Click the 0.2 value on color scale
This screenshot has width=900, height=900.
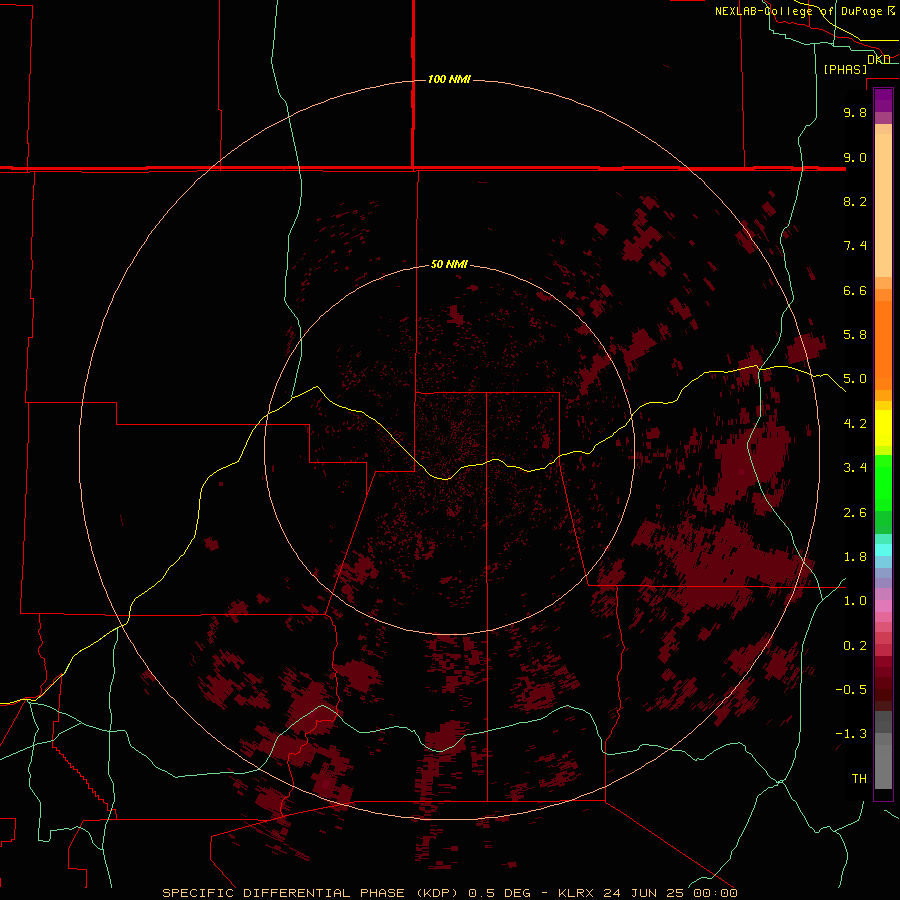click(x=855, y=646)
